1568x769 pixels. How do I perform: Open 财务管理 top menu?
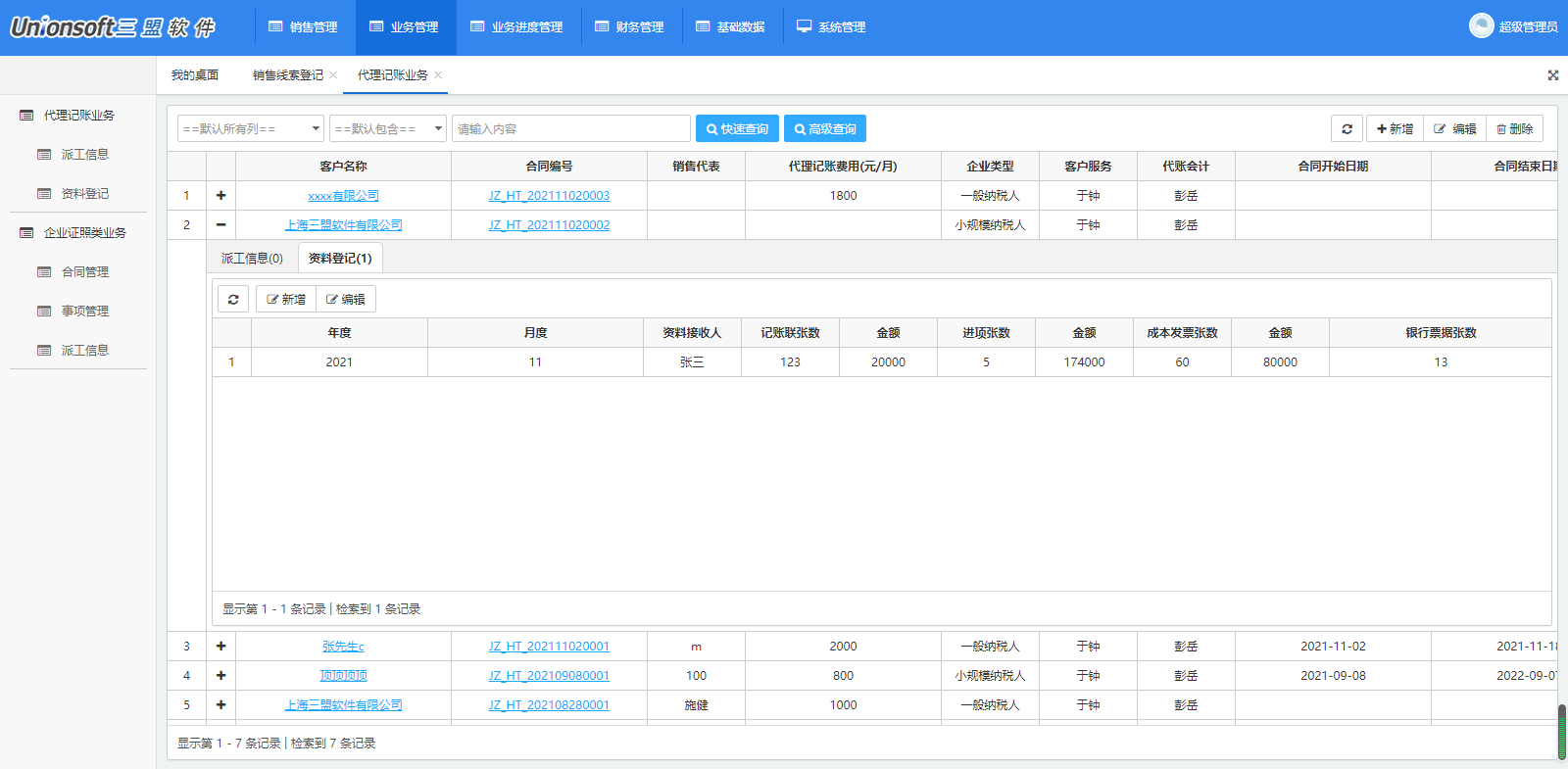(630, 27)
